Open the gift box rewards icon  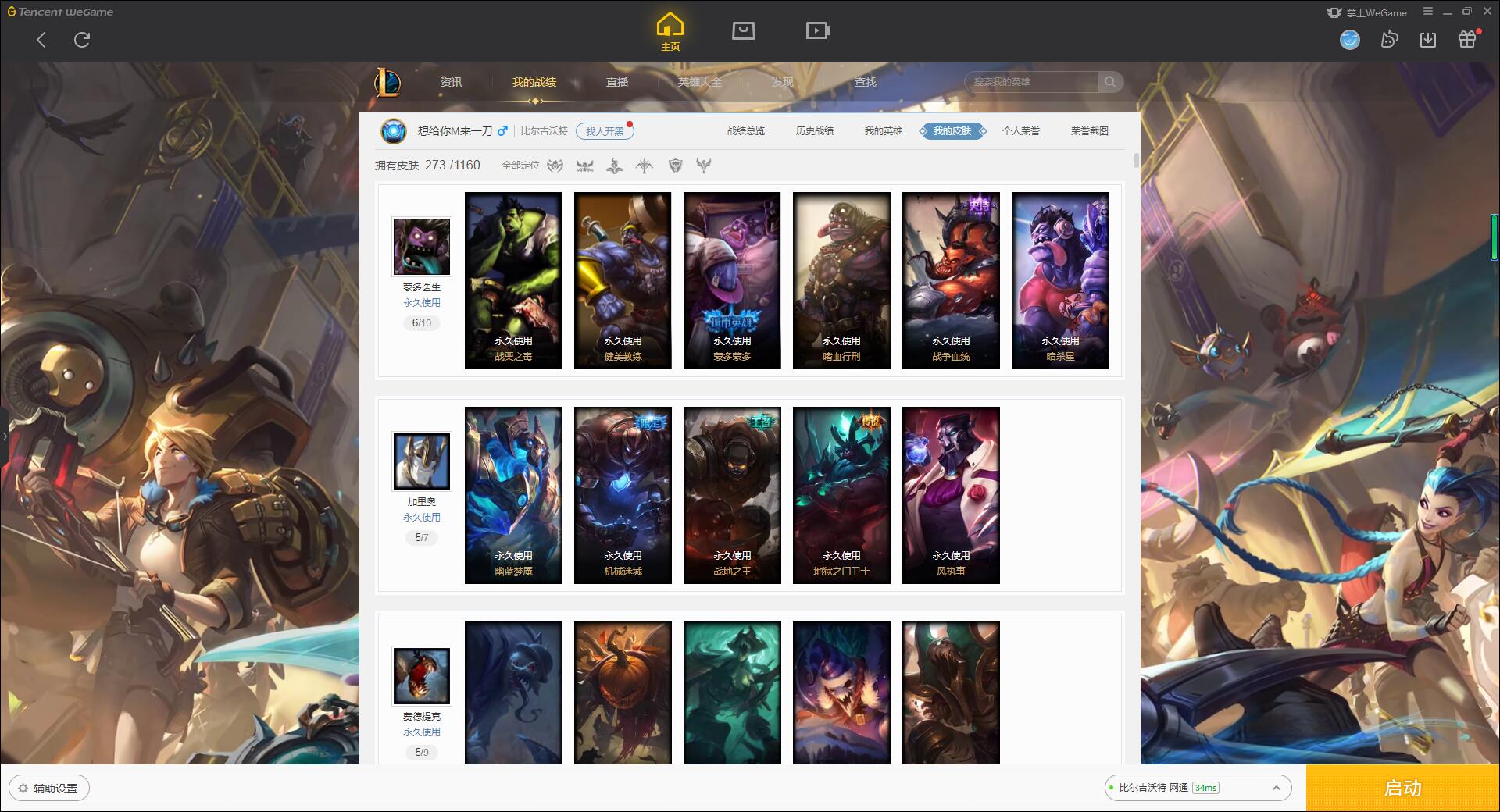click(x=1467, y=40)
